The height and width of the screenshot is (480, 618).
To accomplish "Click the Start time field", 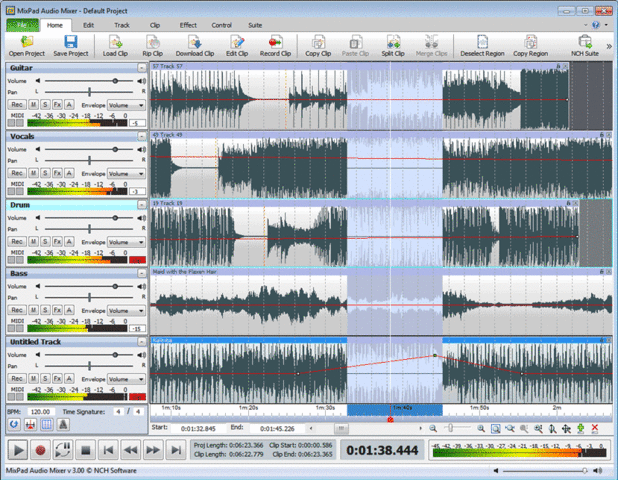I will point(198,428).
